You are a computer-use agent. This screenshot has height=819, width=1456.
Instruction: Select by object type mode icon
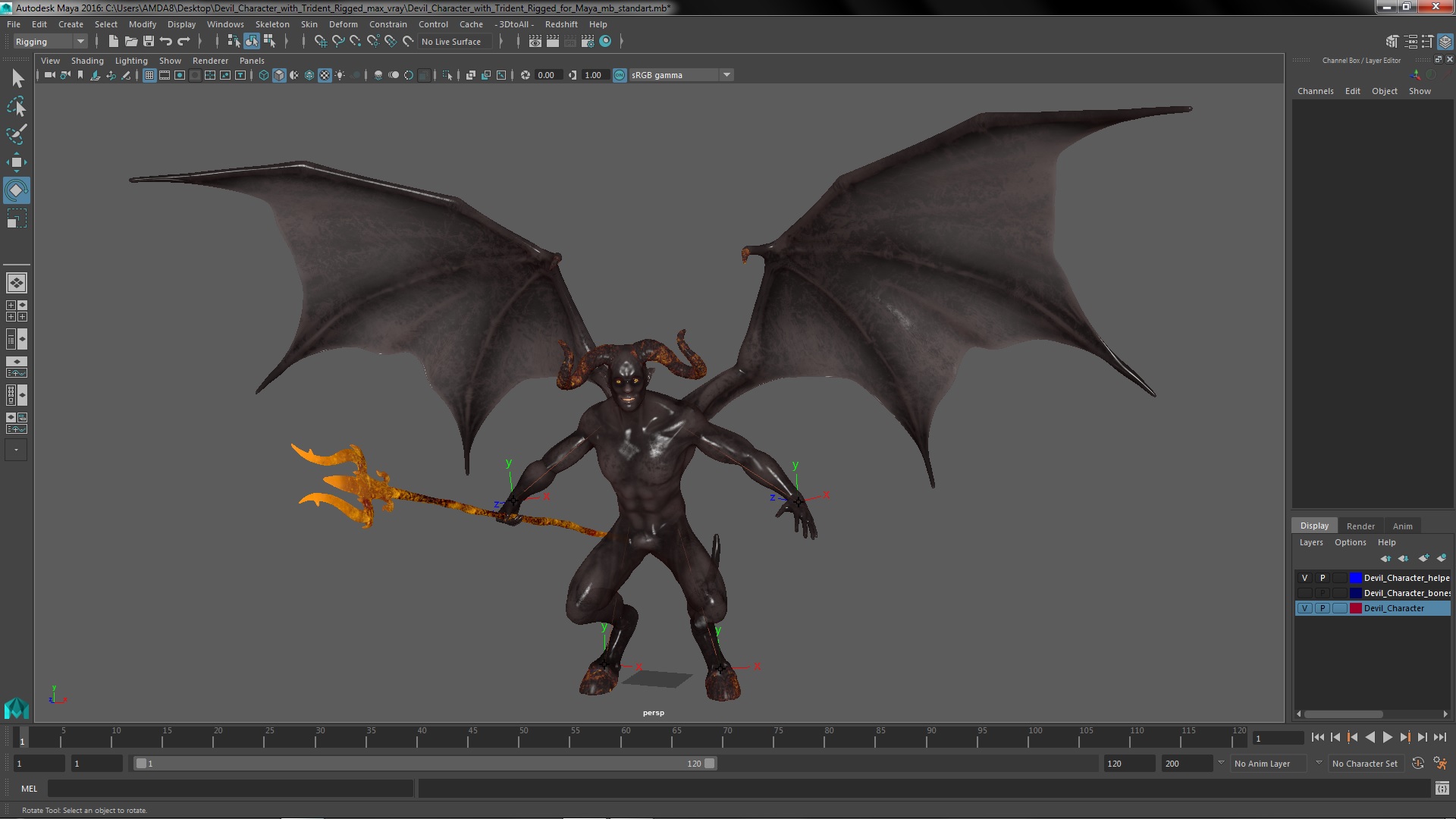pos(252,42)
